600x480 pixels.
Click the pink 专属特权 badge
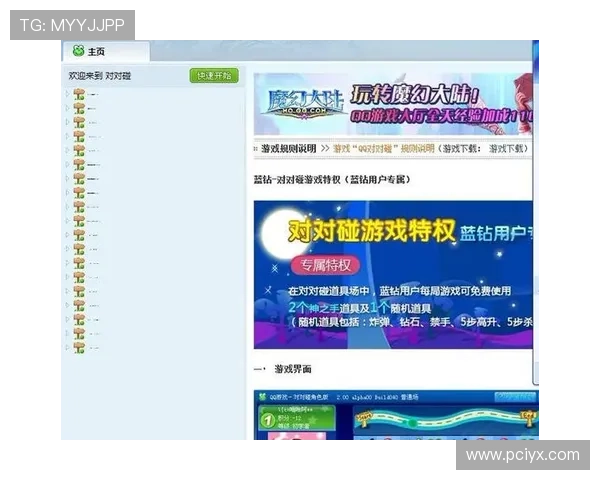[x=325, y=265]
